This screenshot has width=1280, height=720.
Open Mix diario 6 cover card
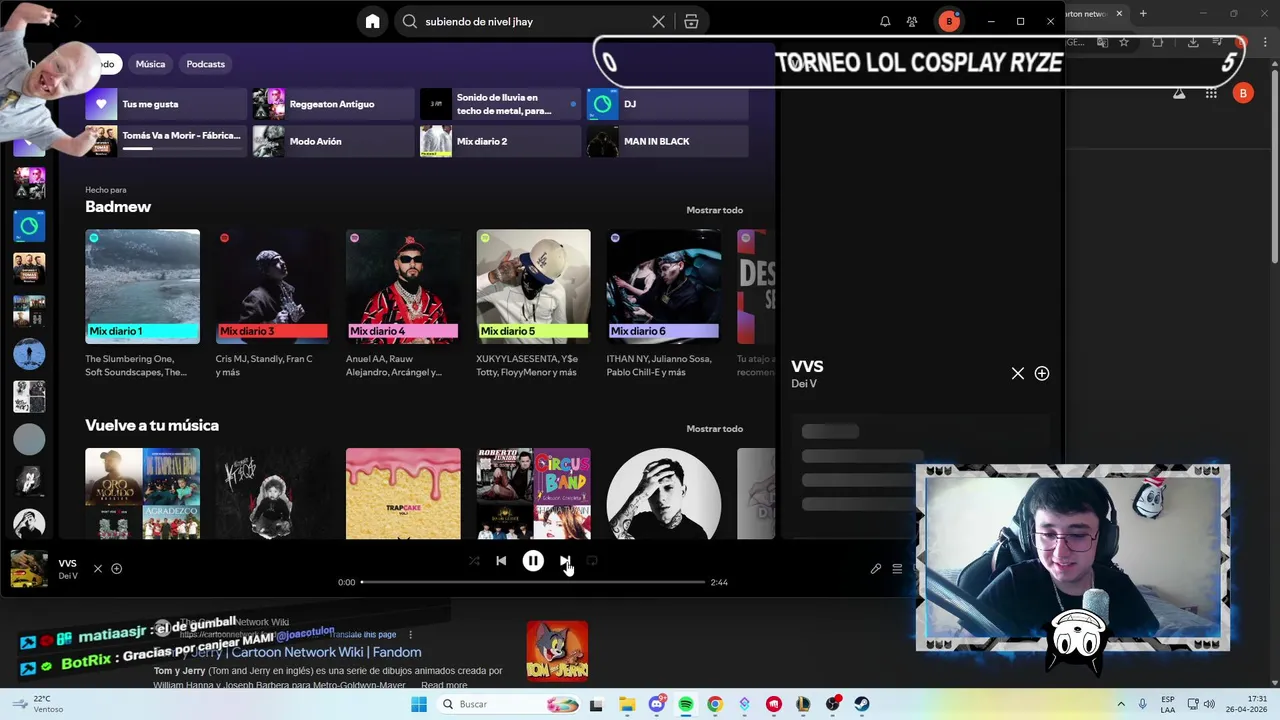pos(663,287)
